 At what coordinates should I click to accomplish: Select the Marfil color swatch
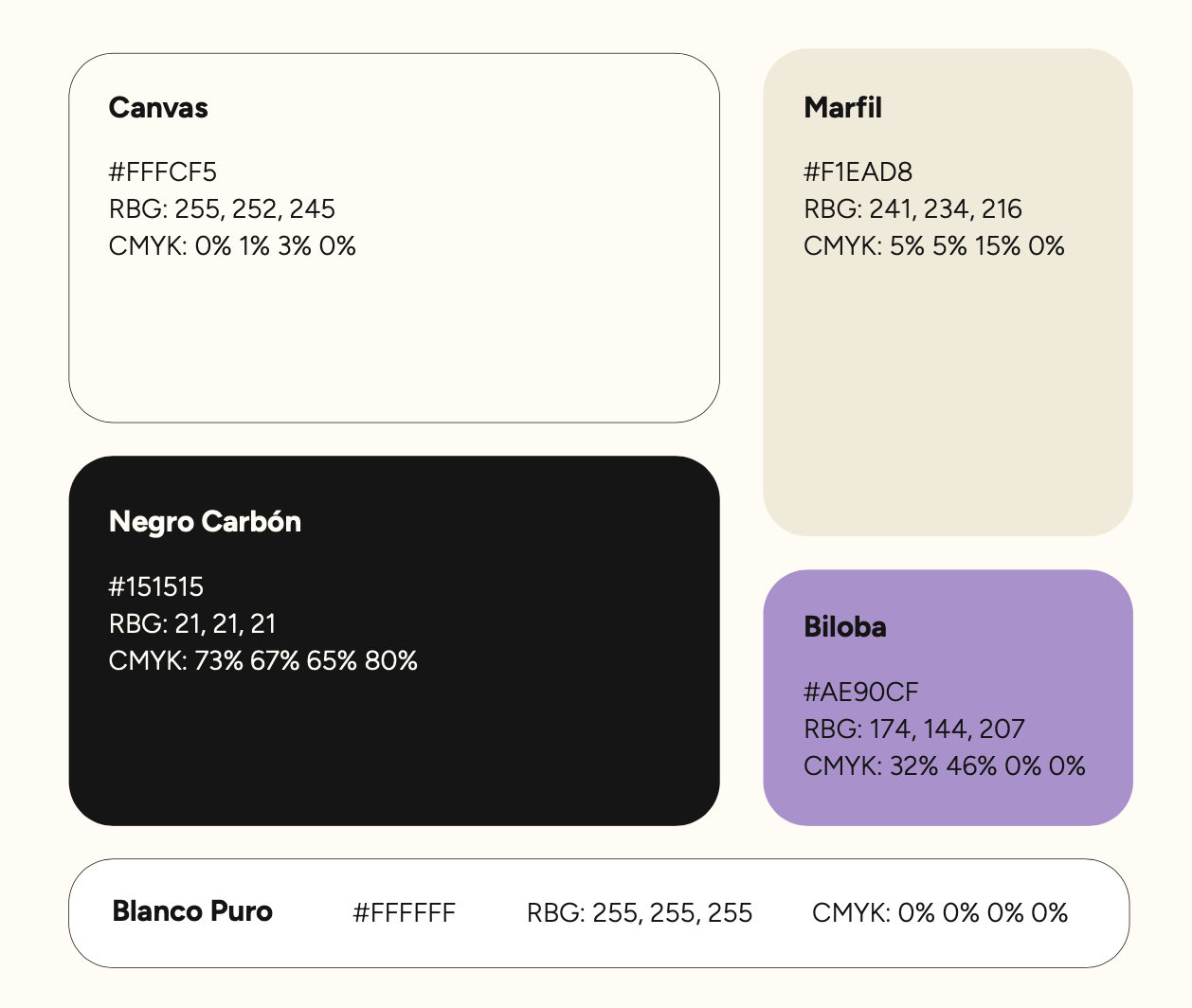948,292
